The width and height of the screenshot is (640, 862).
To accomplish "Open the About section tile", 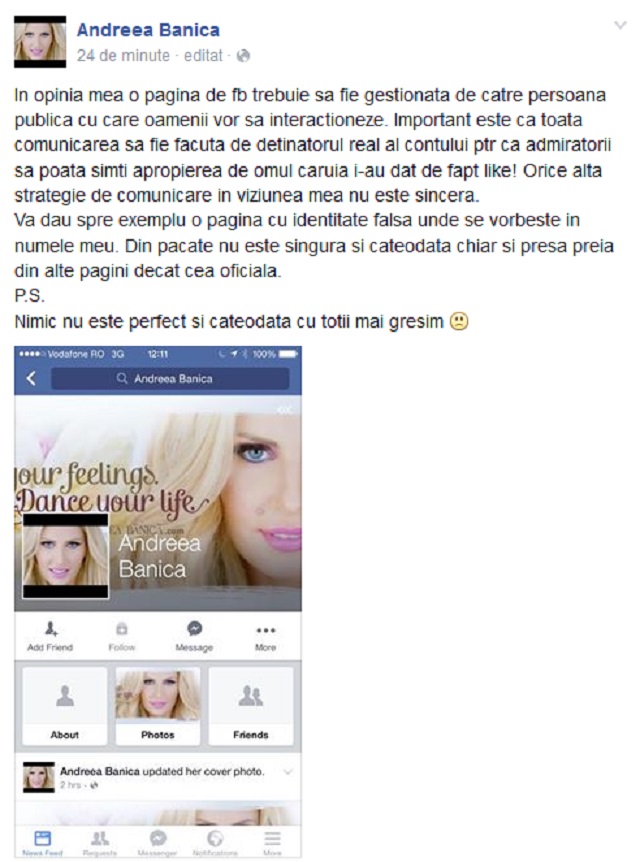I will tap(65, 706).
